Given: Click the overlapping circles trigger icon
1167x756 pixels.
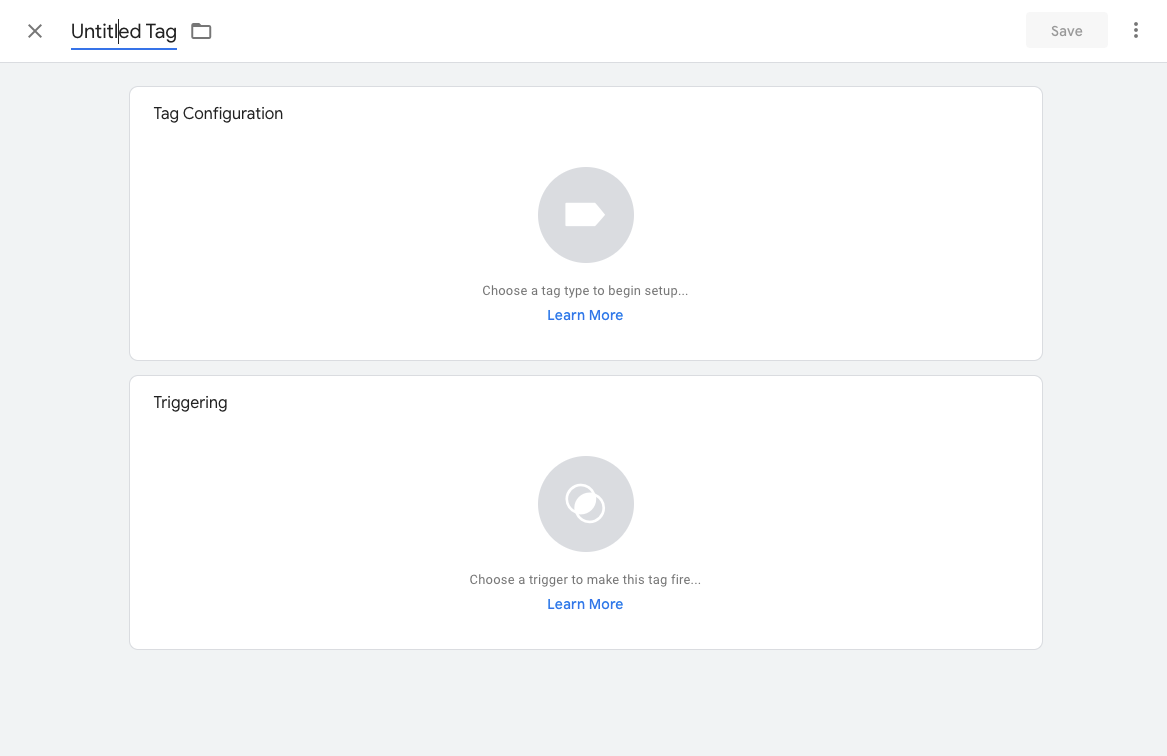Looking at the screenshot, I should pyautogui.click(x=585, y=504).
